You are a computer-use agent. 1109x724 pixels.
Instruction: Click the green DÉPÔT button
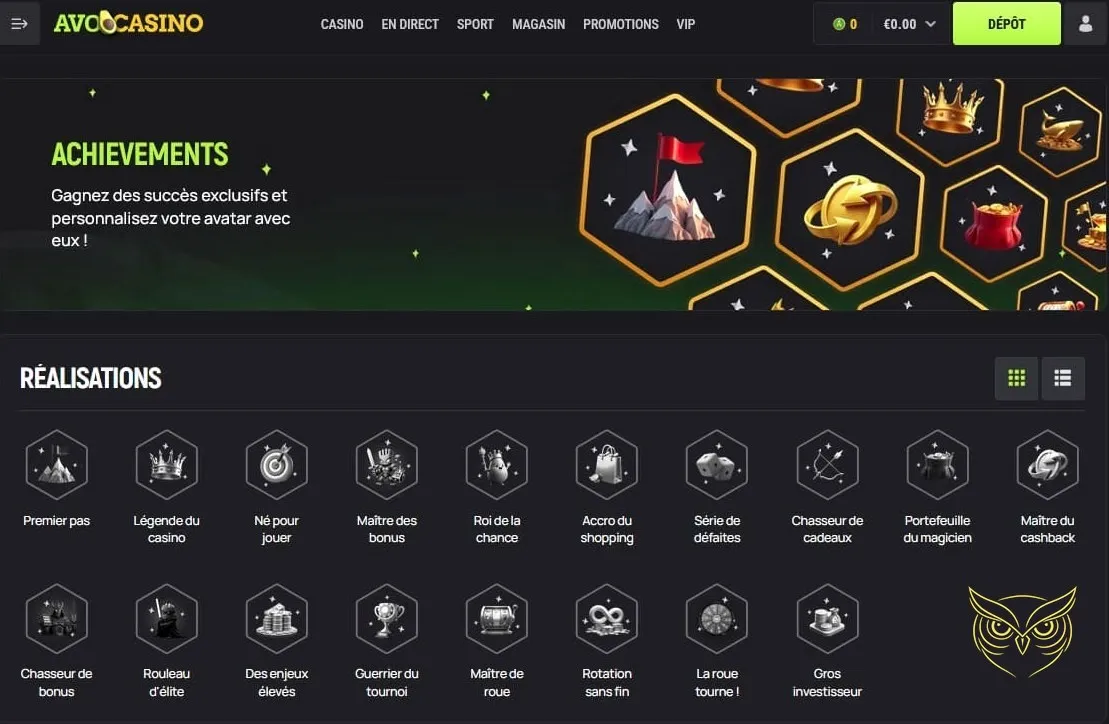pos(1006,23)
